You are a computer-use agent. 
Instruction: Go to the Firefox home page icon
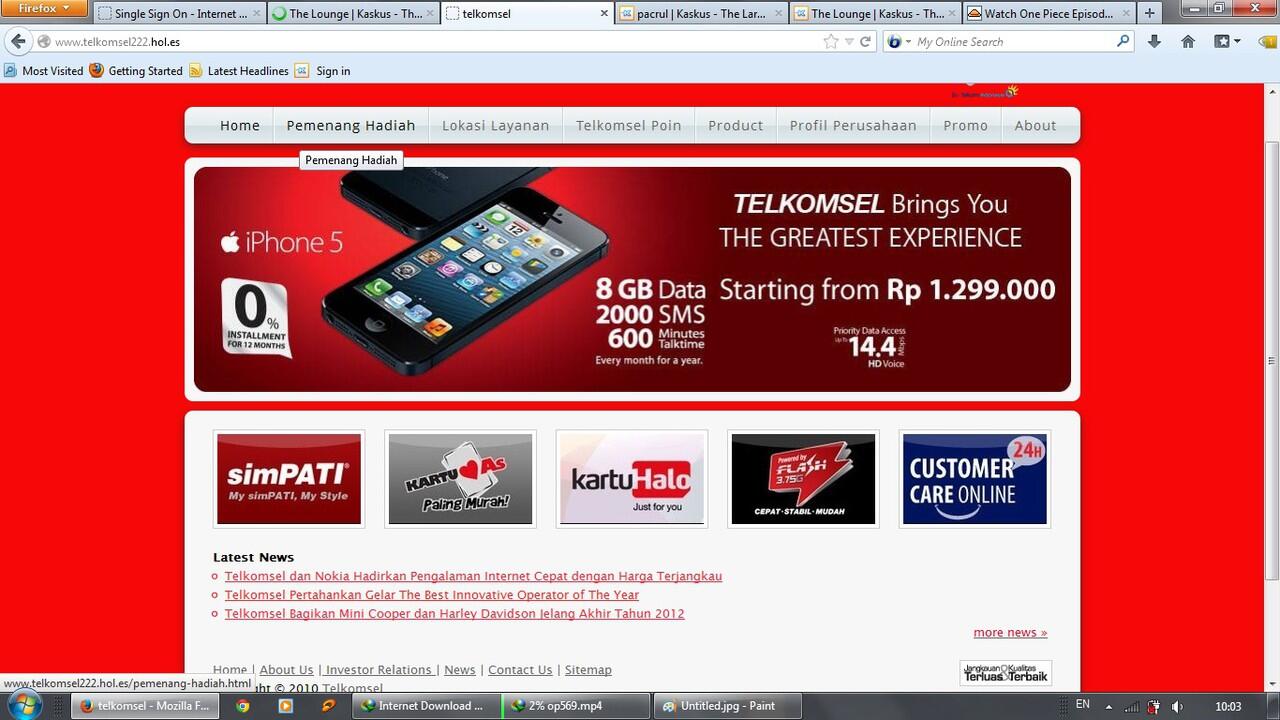coord(1188,42)
